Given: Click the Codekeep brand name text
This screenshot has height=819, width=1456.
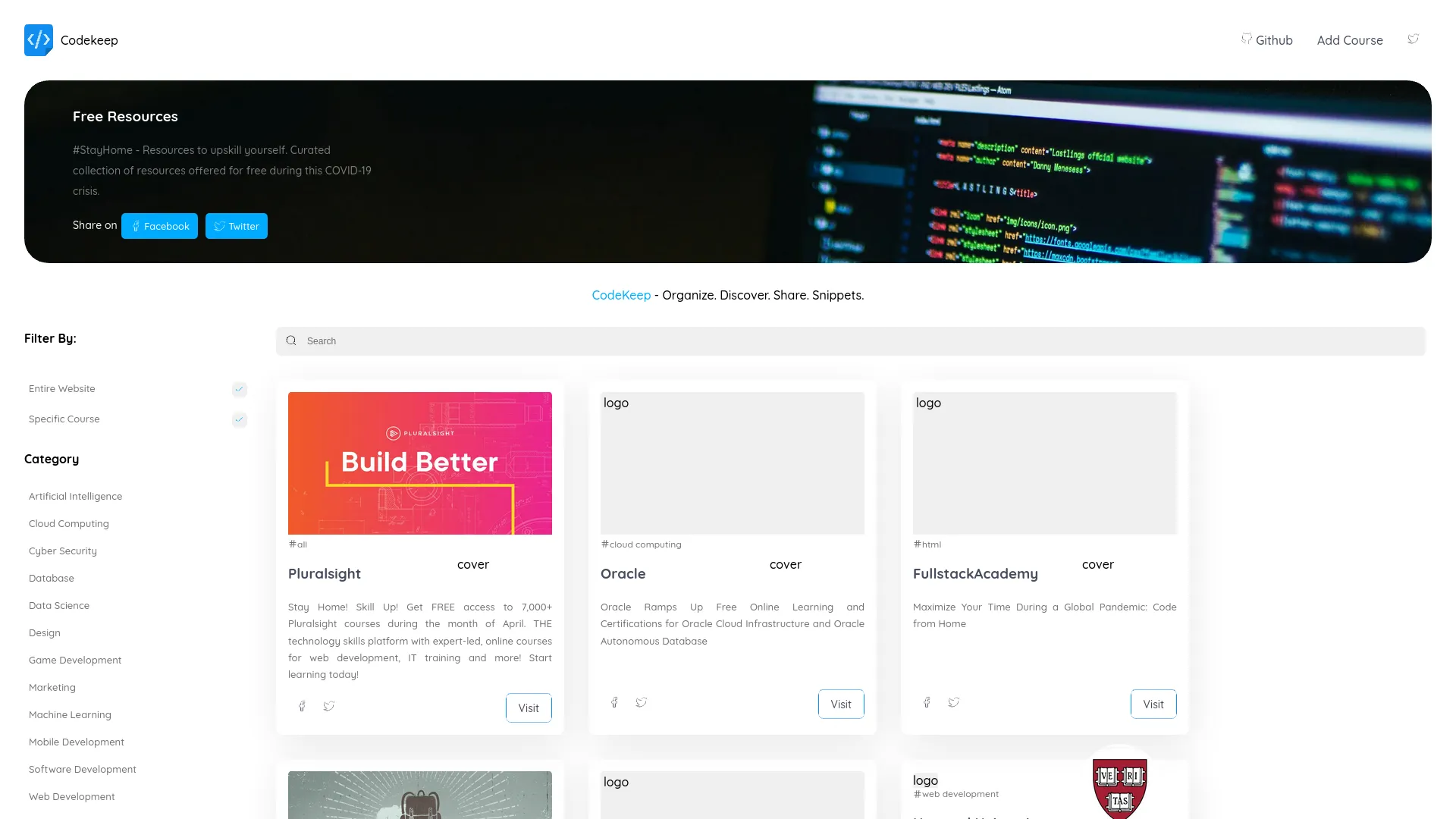Looking at the screenshot, I should pos(89,40).
